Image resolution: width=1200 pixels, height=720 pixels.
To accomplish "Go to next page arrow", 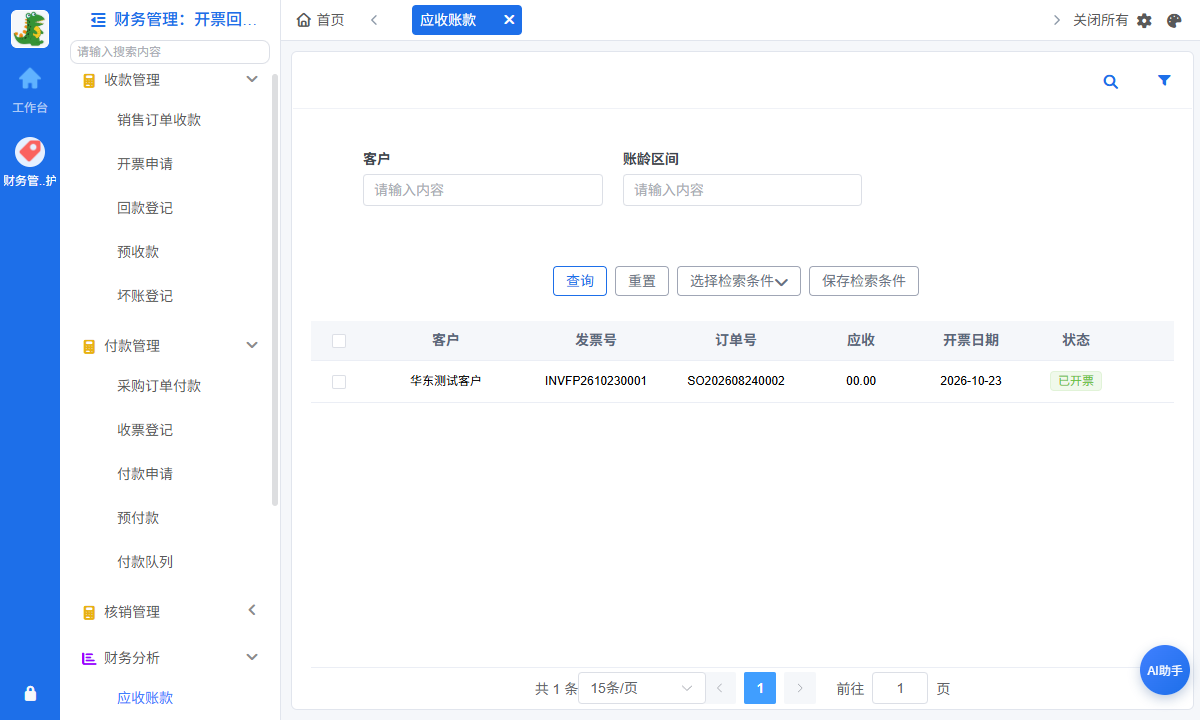I will pos(799,688).
